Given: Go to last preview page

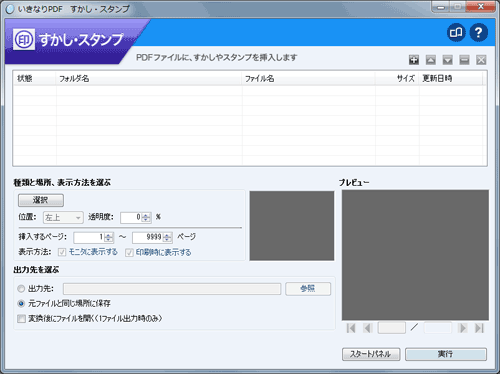Looking at the screenshot, I should pos(479,328).
